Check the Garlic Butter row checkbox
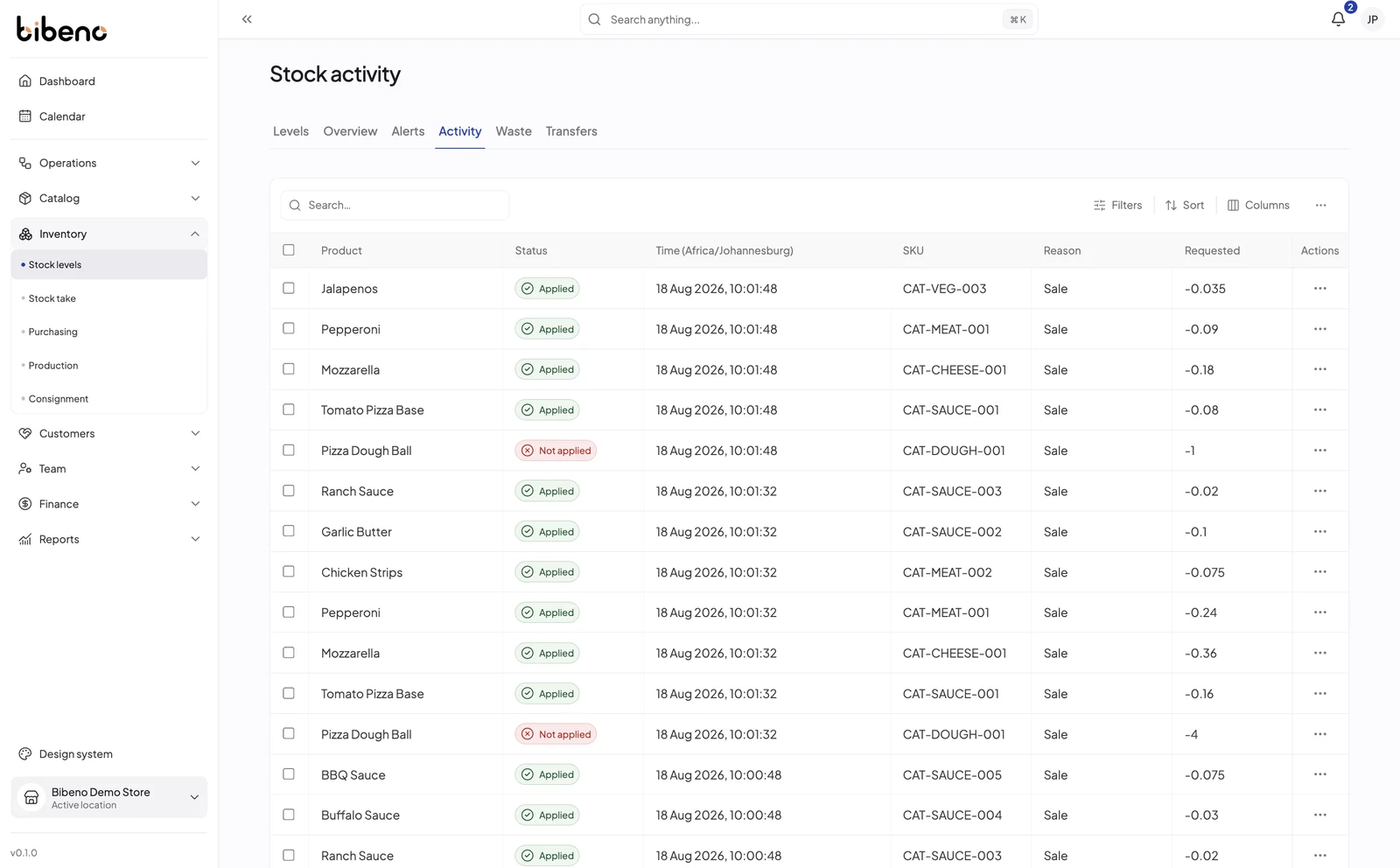The width and height of the screenshot is (1400, 868). click(289, 531)
